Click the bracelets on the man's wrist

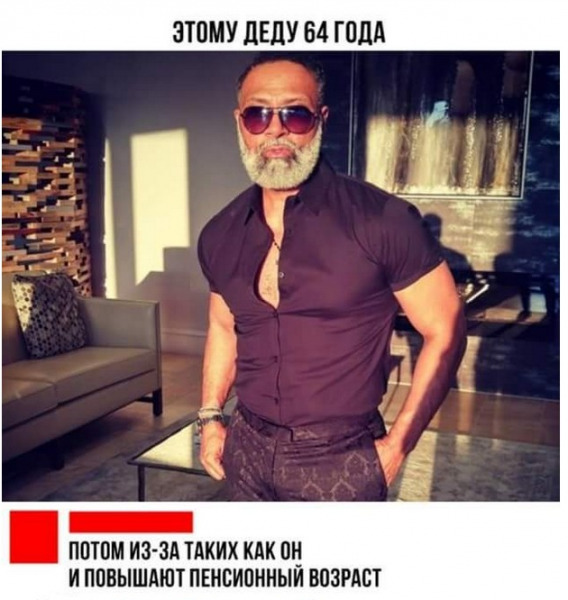210,416
